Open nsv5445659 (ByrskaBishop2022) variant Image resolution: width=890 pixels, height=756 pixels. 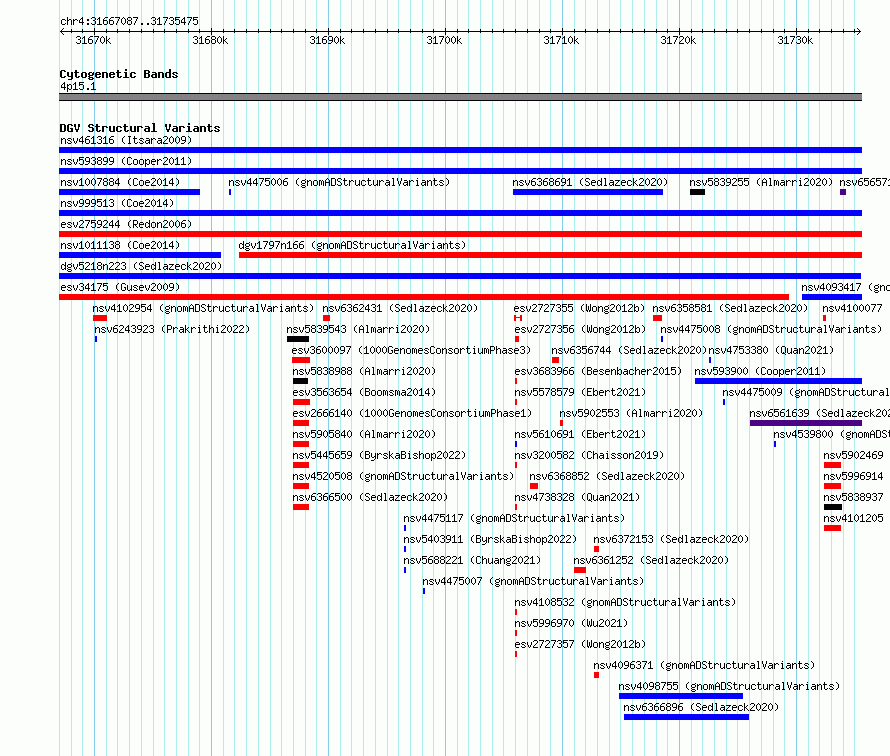tap(379, 455)
